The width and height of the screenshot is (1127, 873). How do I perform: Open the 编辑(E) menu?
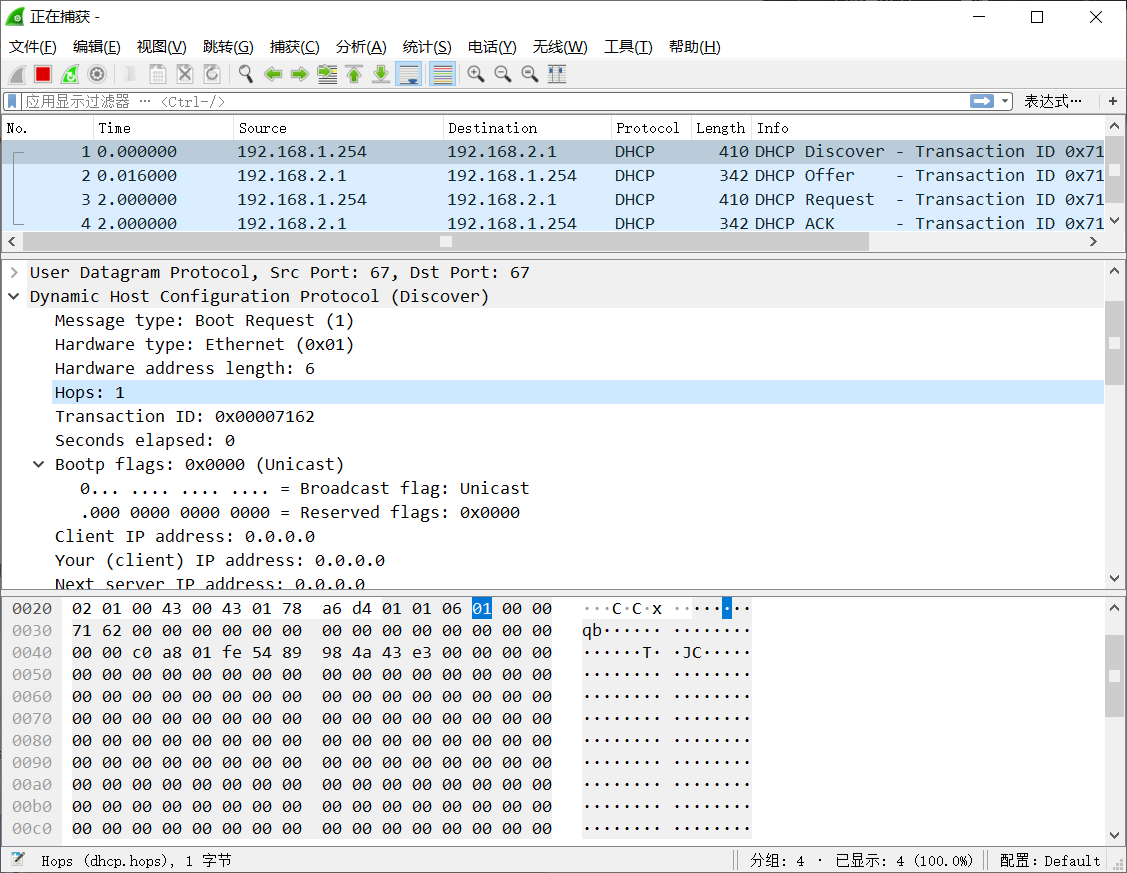point(97,47)
